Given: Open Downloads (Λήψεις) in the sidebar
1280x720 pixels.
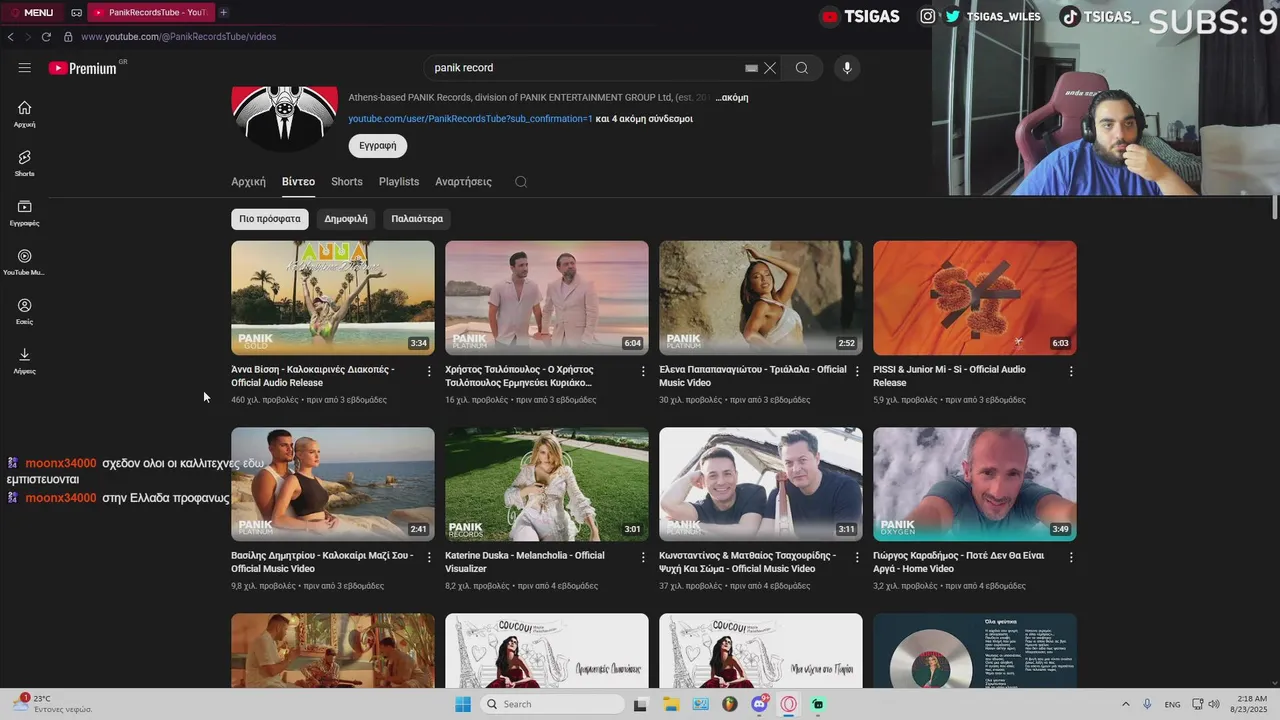Looking at the screenshot, I should (x=24, y=361).
